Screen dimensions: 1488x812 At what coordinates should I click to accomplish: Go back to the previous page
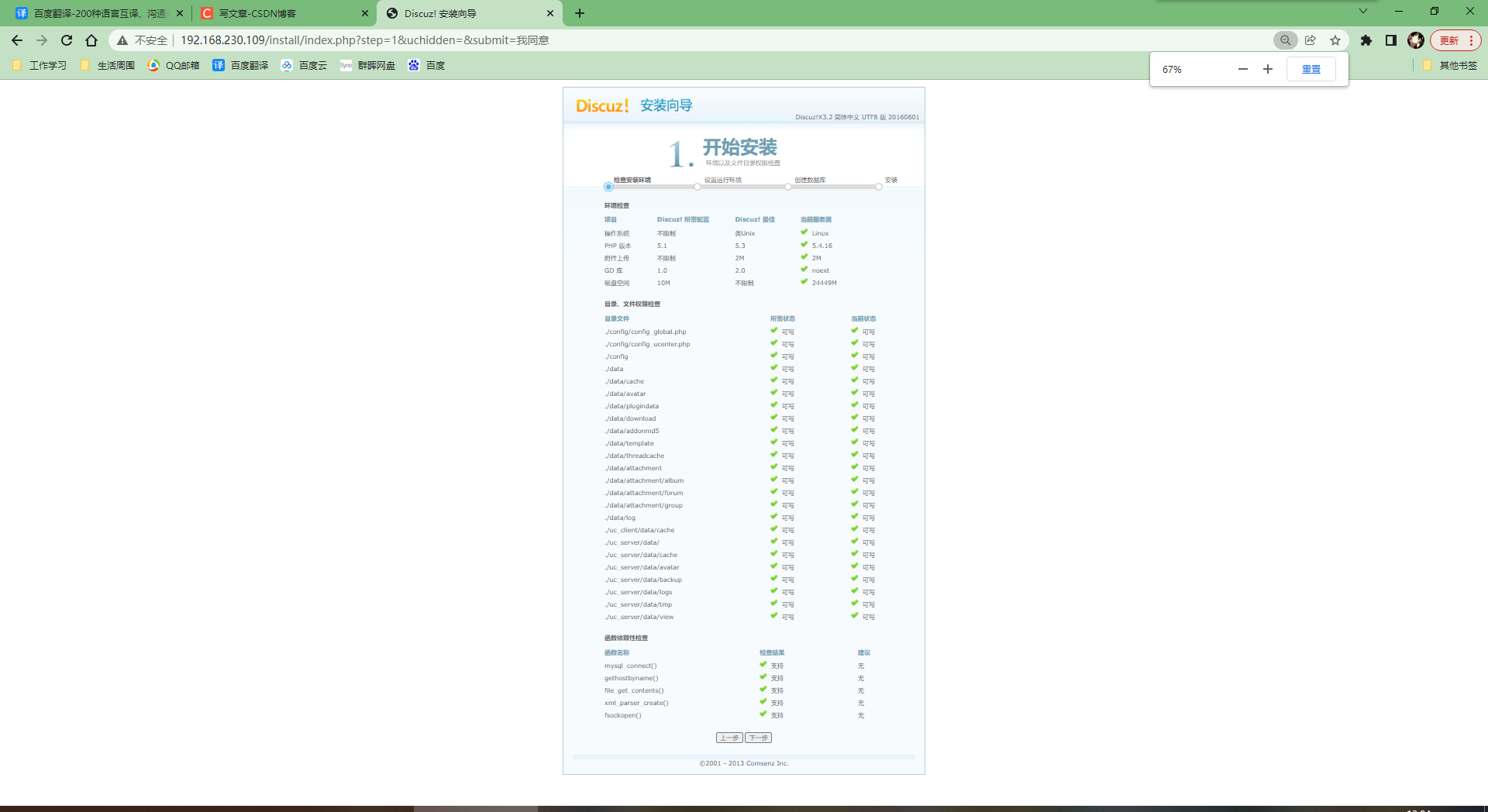17,40
